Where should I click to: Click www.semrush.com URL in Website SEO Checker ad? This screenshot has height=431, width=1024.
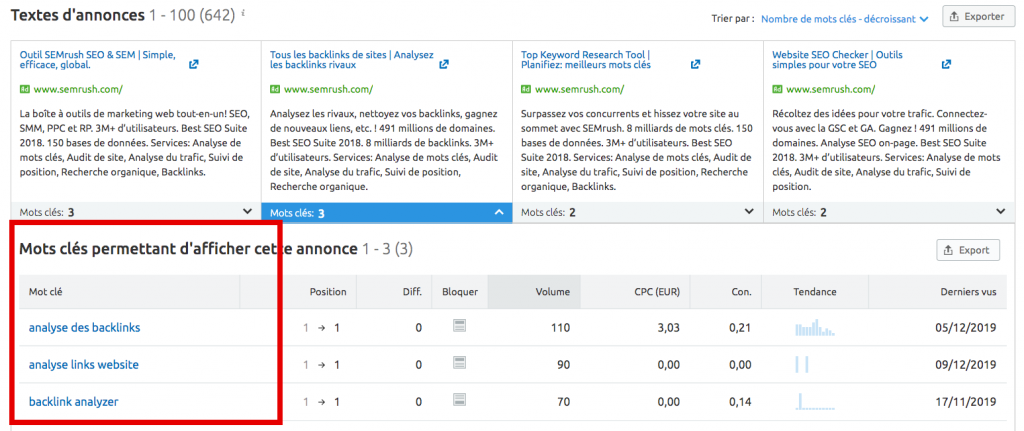tap(831, 89)
